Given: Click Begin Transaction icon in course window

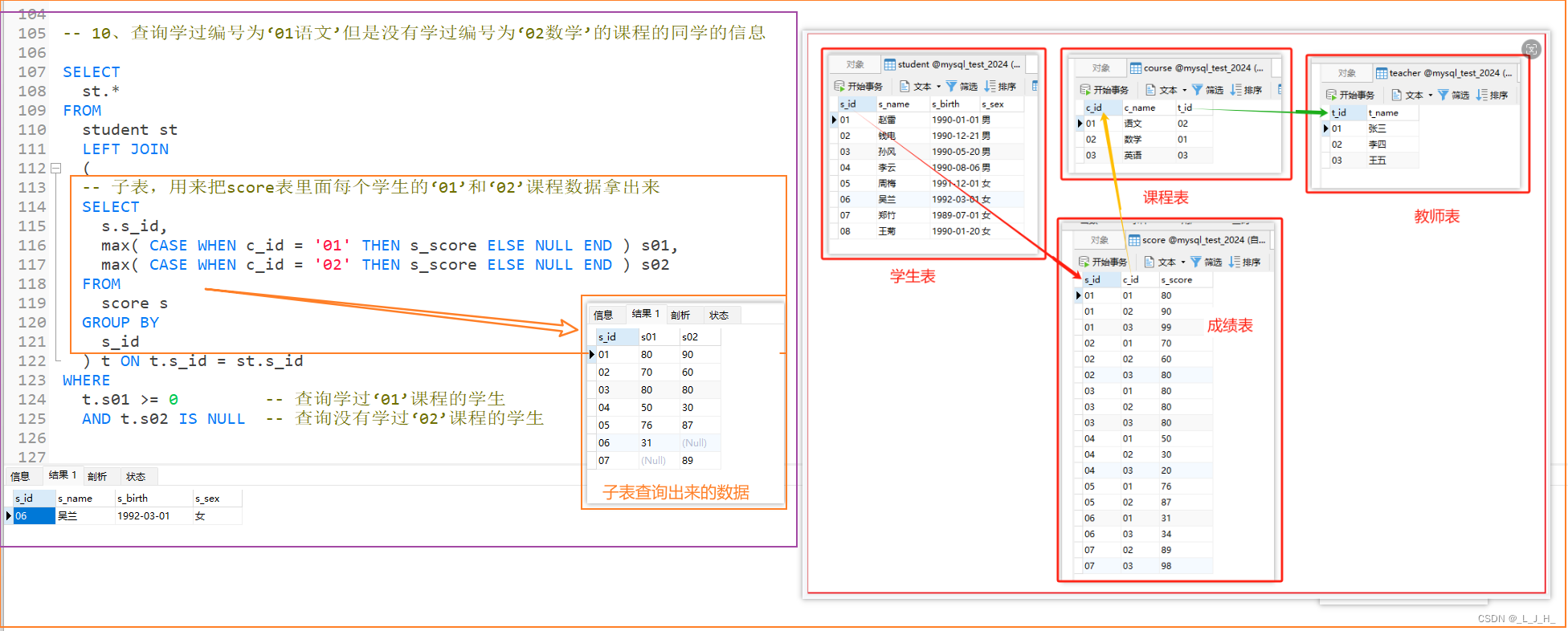Looking at the screenshot, I should point(1085,90).
